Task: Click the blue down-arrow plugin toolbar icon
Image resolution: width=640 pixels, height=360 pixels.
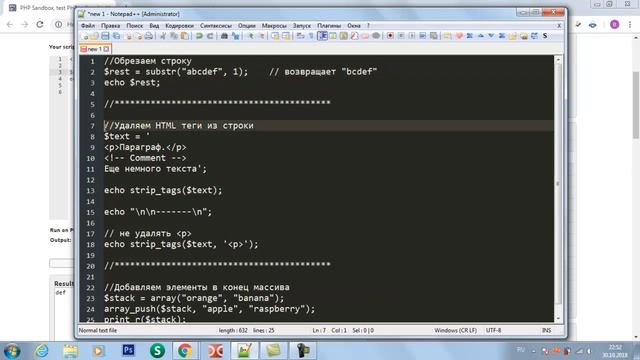Action: [491, 36]
